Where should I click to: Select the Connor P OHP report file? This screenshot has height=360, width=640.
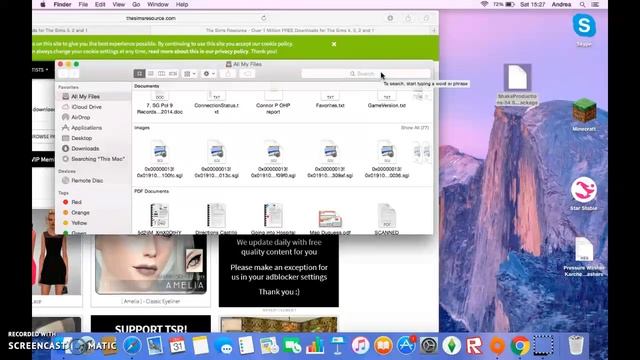[x=273, y=102]
